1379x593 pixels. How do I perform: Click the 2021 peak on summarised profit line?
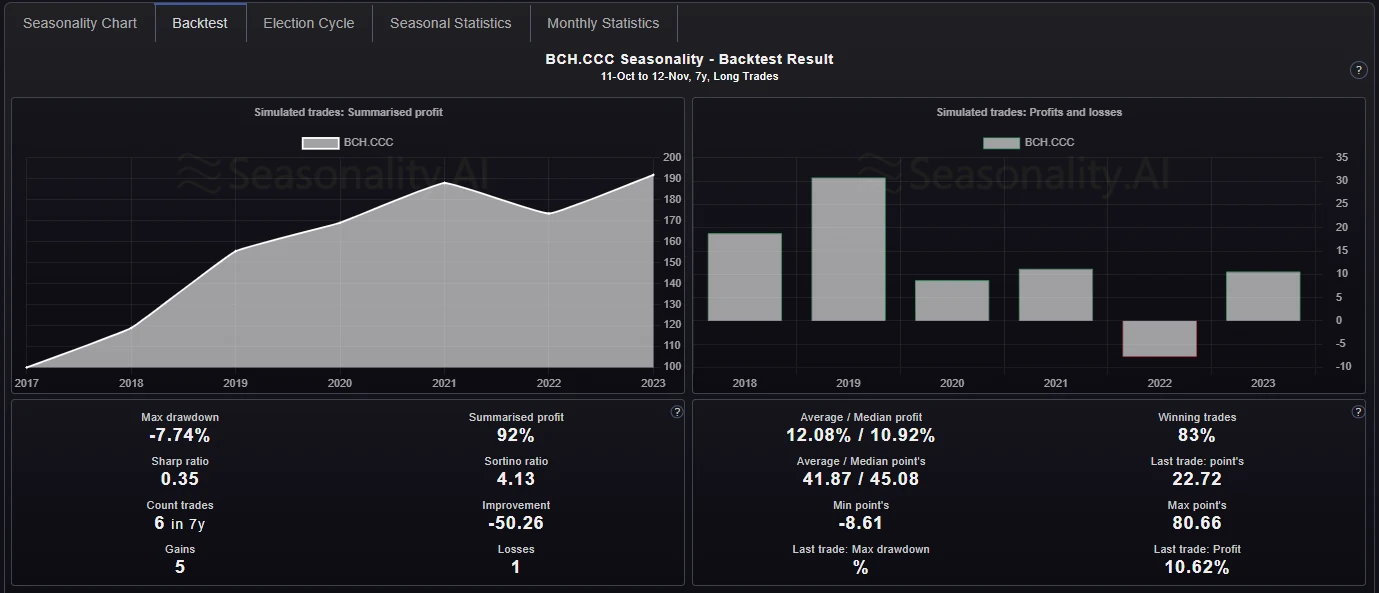click(x=444, y=183)
